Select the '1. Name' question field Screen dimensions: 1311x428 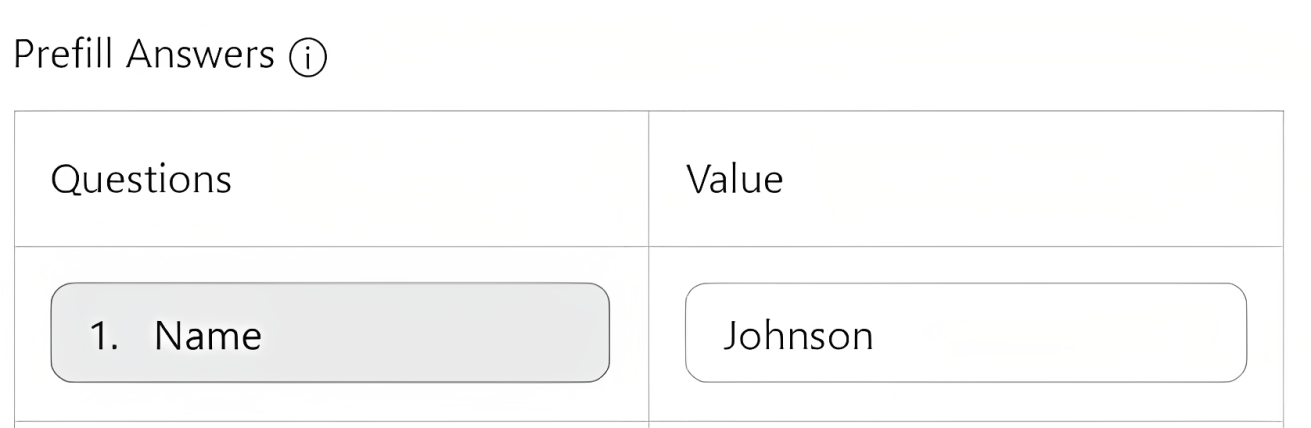click(x=330, y=333)
